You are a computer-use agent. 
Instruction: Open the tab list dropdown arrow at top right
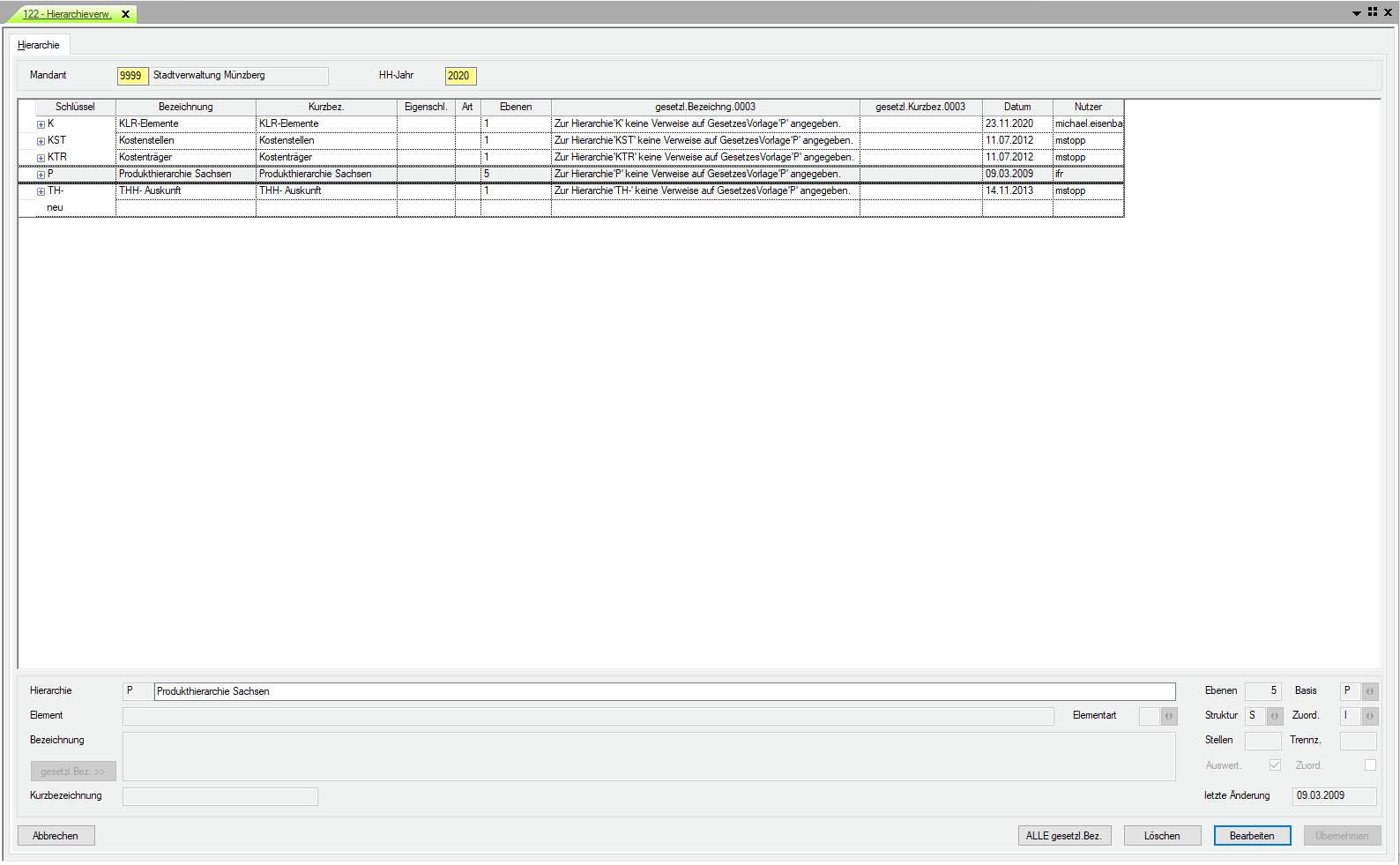click(1357, 13)
